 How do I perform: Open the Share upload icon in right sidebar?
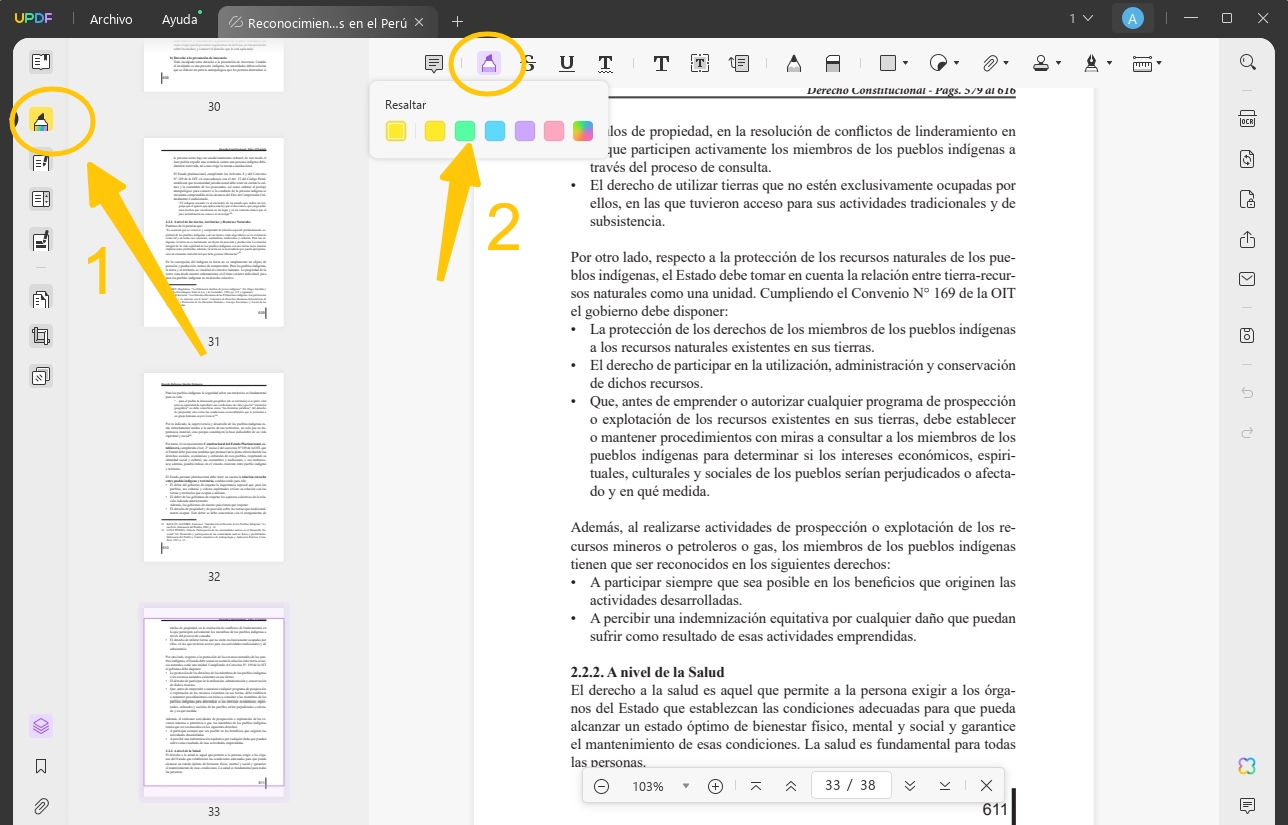pos(1247,239)
